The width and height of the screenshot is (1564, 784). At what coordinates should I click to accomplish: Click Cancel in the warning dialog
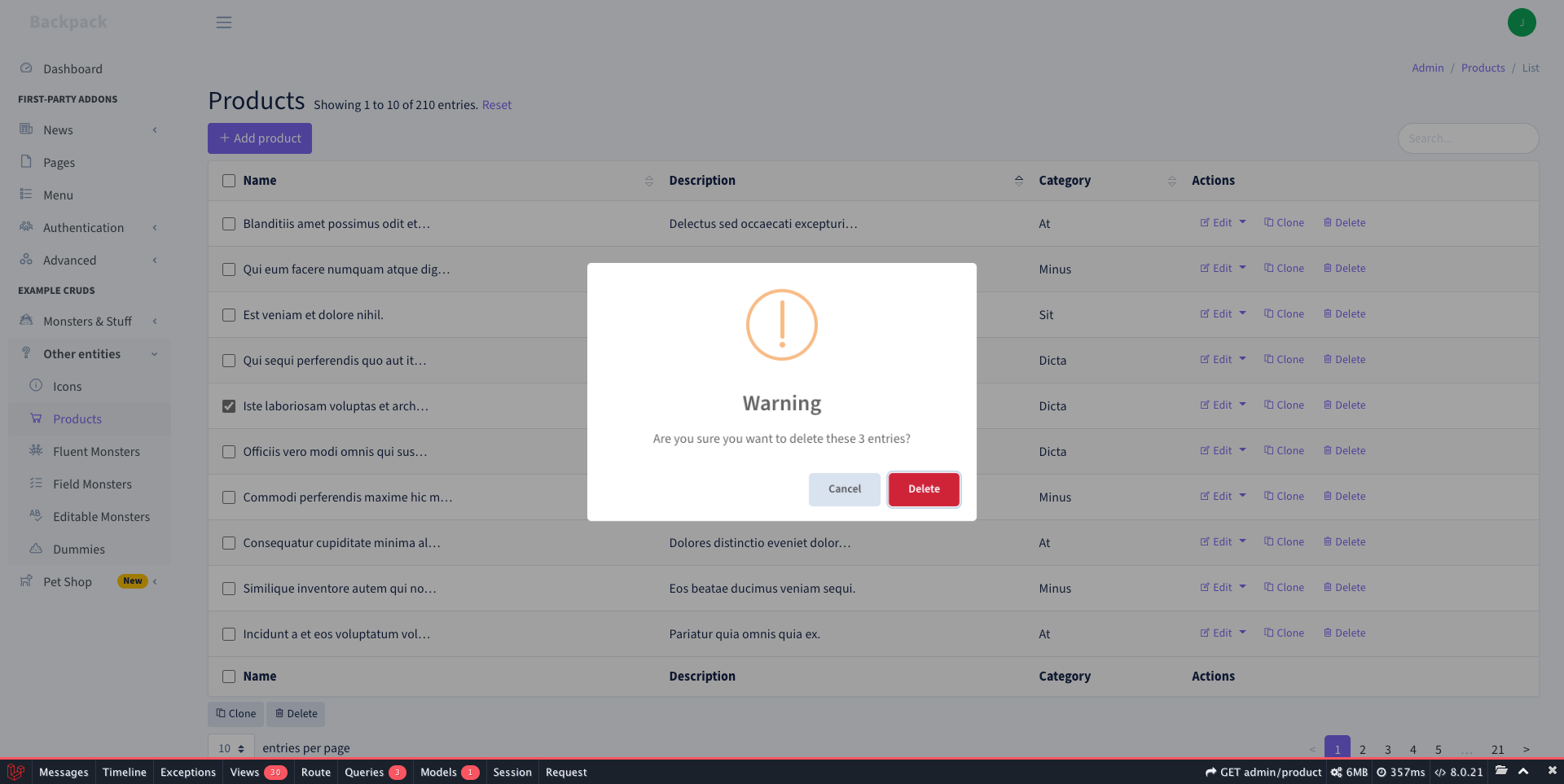845,489
